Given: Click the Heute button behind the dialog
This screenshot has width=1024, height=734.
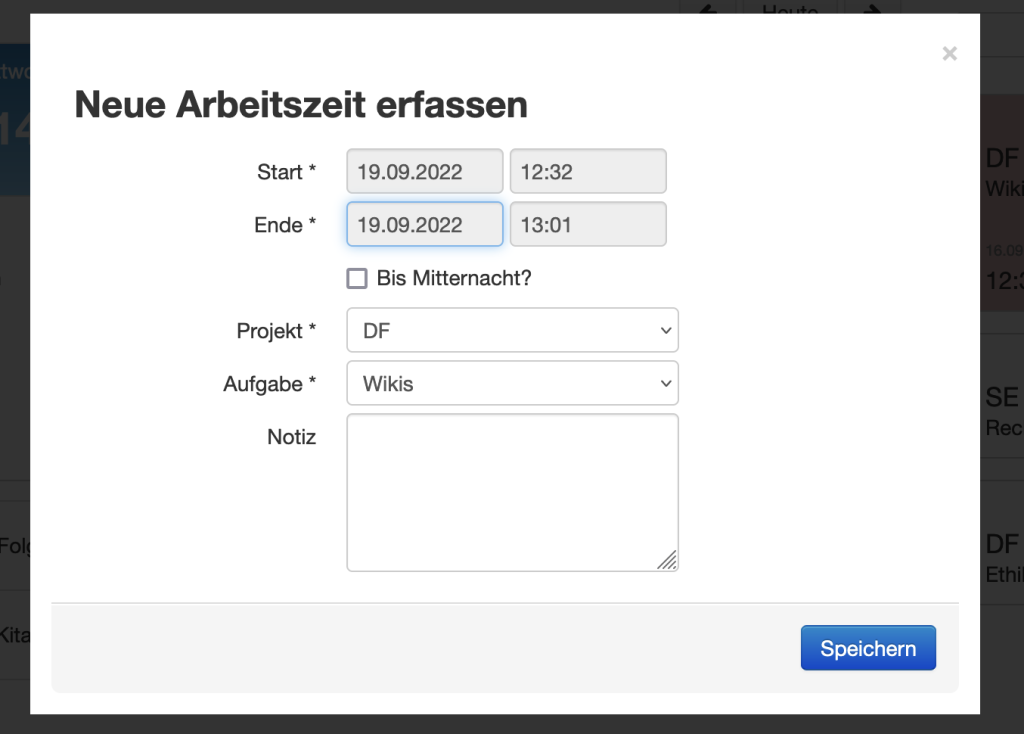Looking at the screenshot, I should pos(790,8).
